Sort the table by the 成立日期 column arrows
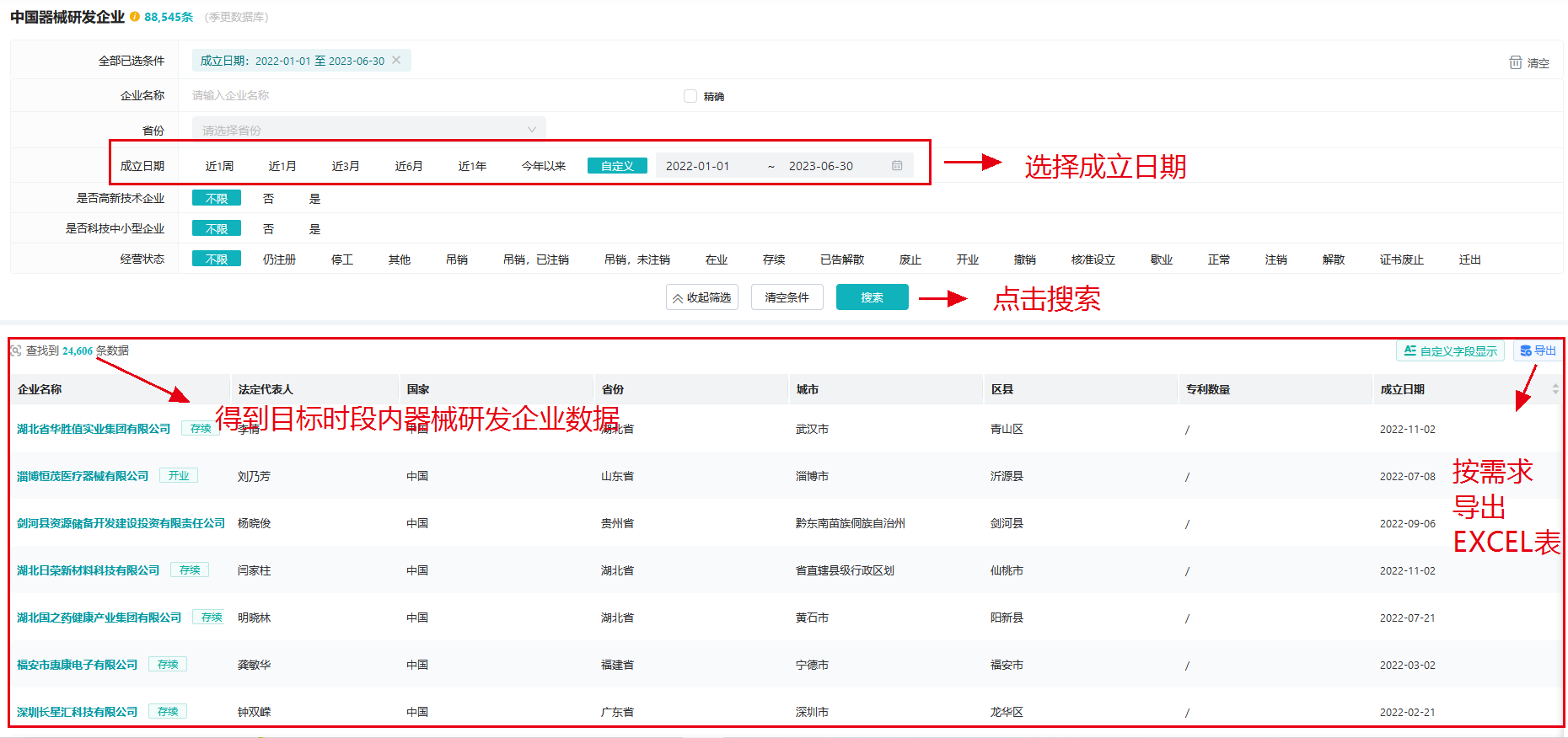Image resolution: width=1568 pixels, height=738 pixels. (1555, 389)
